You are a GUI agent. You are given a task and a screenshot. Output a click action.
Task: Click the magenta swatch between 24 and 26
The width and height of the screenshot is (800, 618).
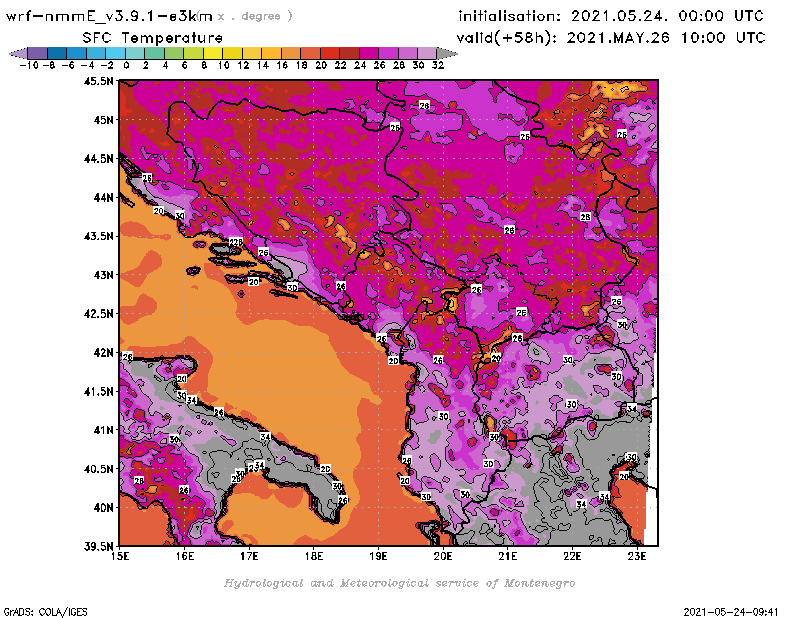click(369, 53)
